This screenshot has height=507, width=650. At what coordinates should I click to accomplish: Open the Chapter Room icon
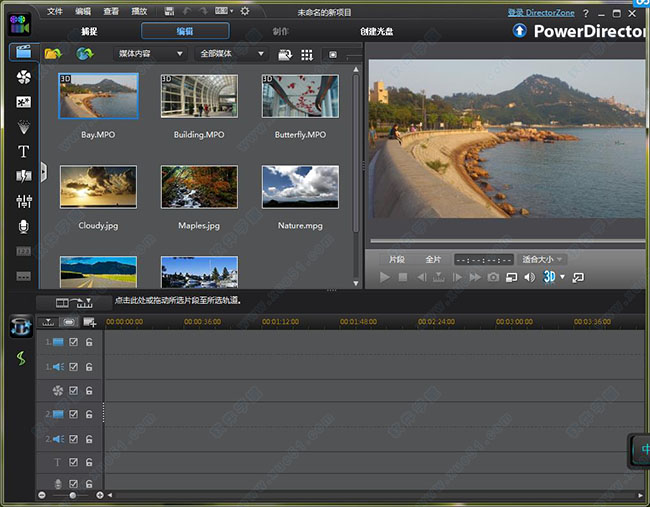[x=24, y=251]
